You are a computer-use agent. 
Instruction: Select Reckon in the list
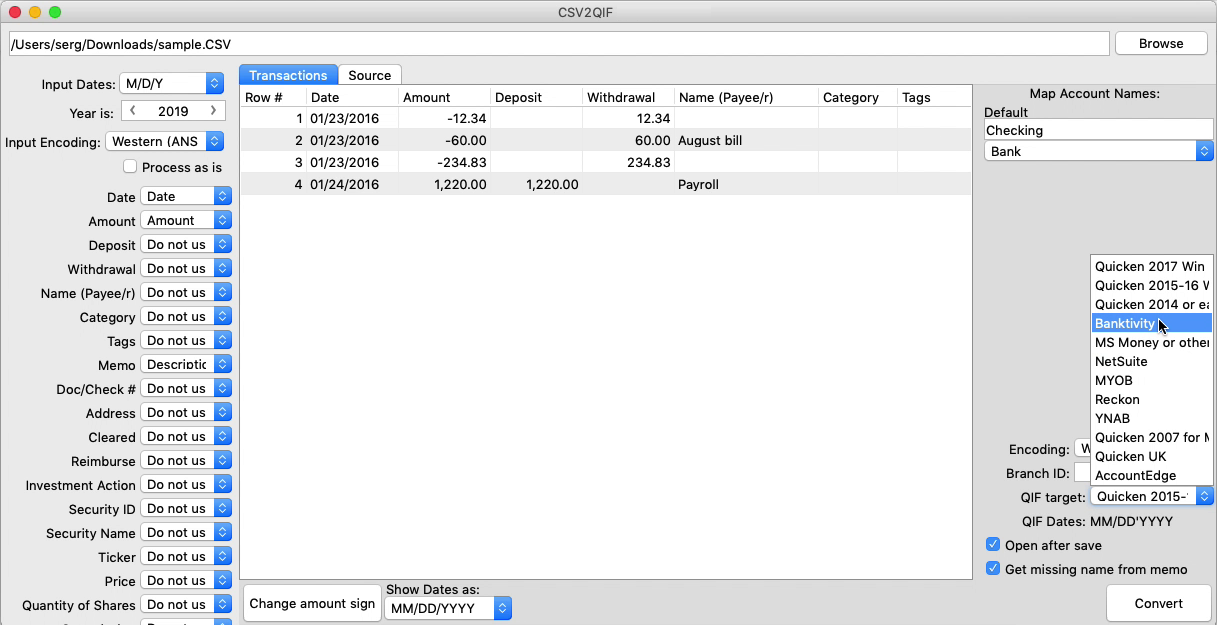pyautogui.click(x=1151, y=400)
